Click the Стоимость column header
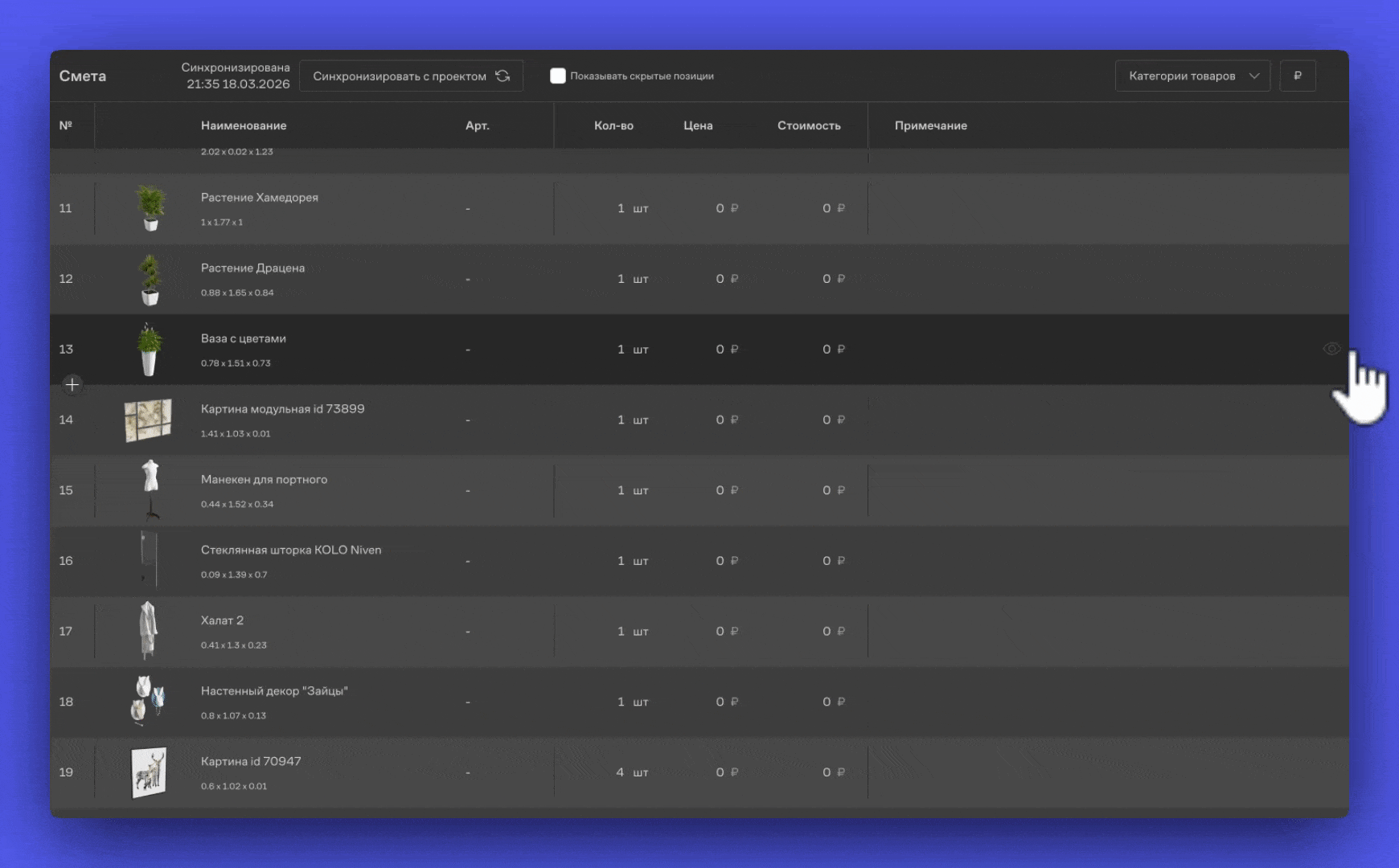Viewport: 1399px width, 868px height. (x=808, y=125)
